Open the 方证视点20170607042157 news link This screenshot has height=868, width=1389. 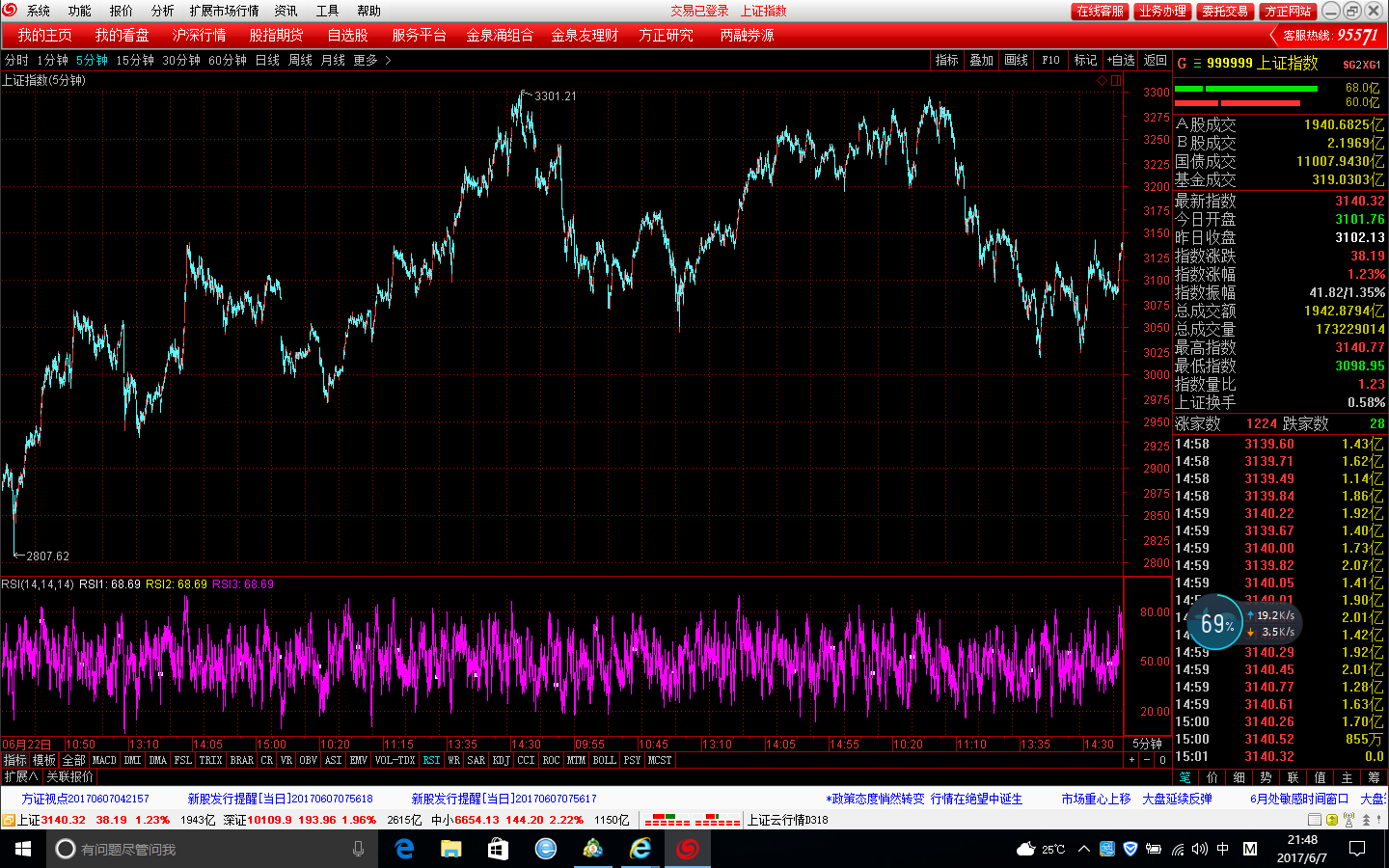tap(86, 799)
